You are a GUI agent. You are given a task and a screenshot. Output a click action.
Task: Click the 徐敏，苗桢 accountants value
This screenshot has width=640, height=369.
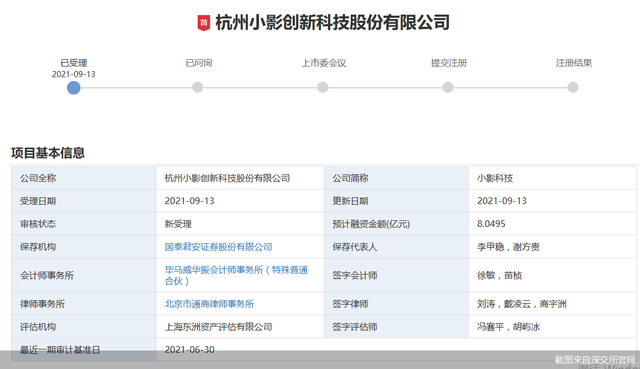tap(499, 275)
